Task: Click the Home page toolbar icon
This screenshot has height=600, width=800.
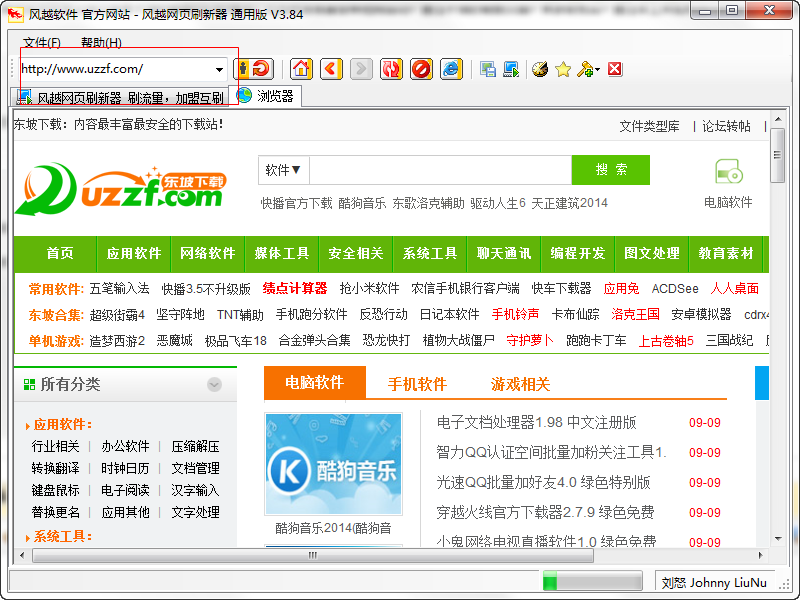Action: pos(301,69)
